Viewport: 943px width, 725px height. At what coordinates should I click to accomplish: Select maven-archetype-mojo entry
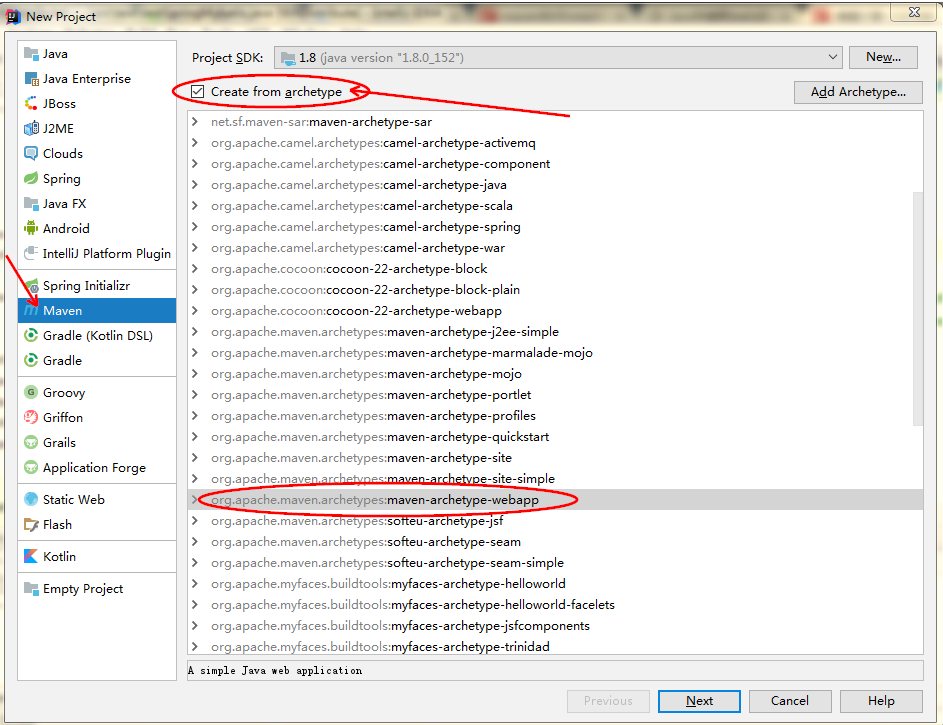click(x=555, y=373)
